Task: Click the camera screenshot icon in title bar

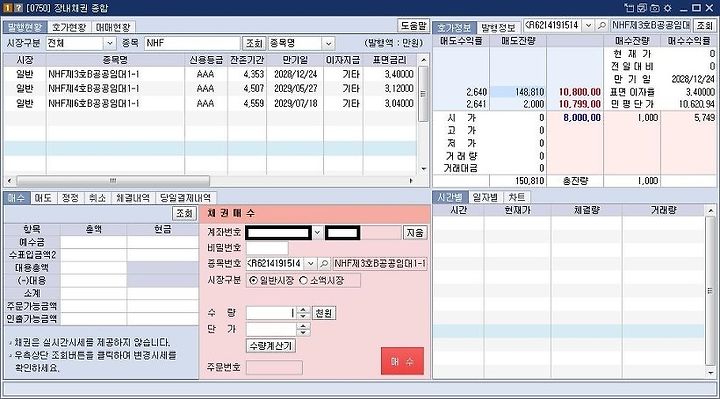Action: point(655,8)
